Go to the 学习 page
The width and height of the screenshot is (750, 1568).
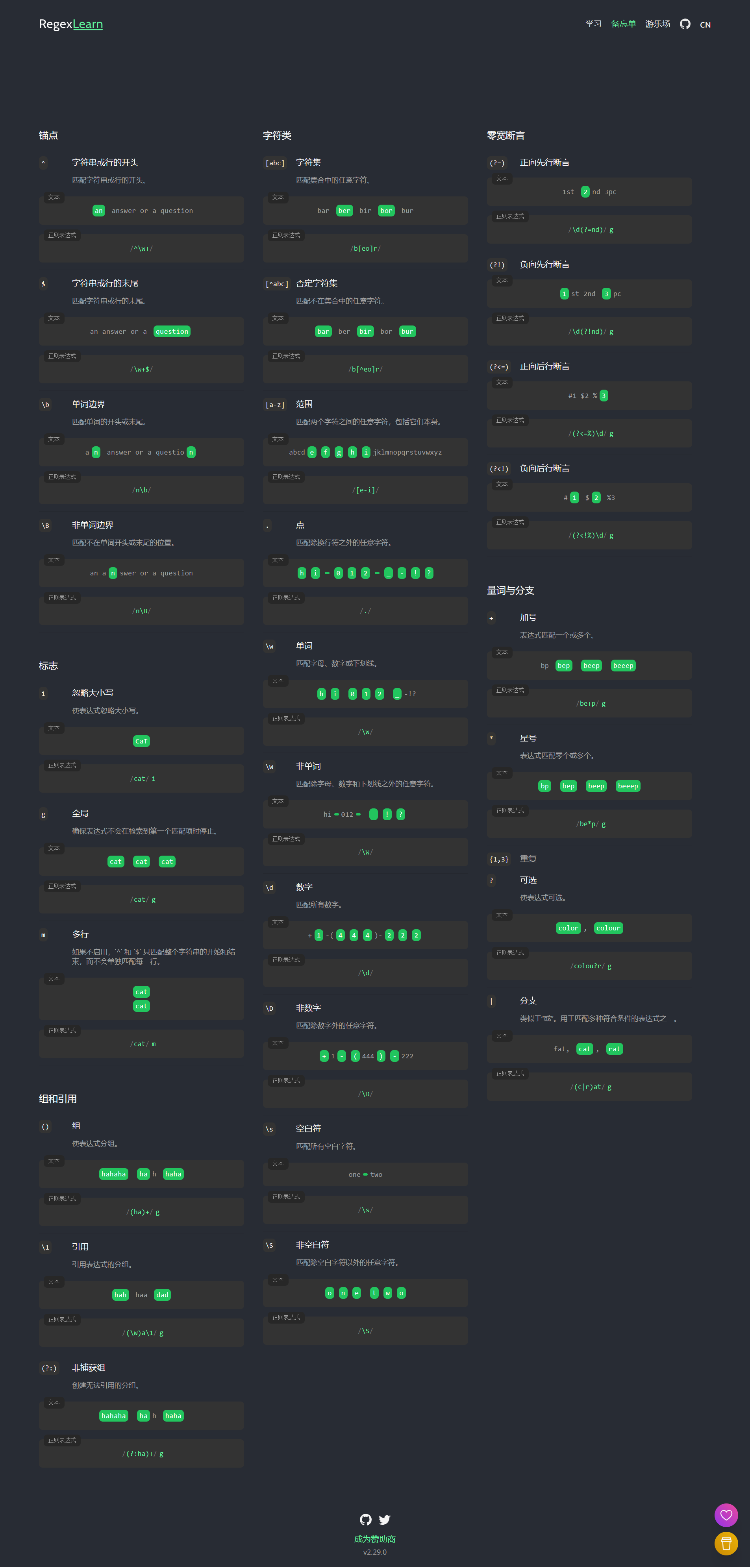593,24
